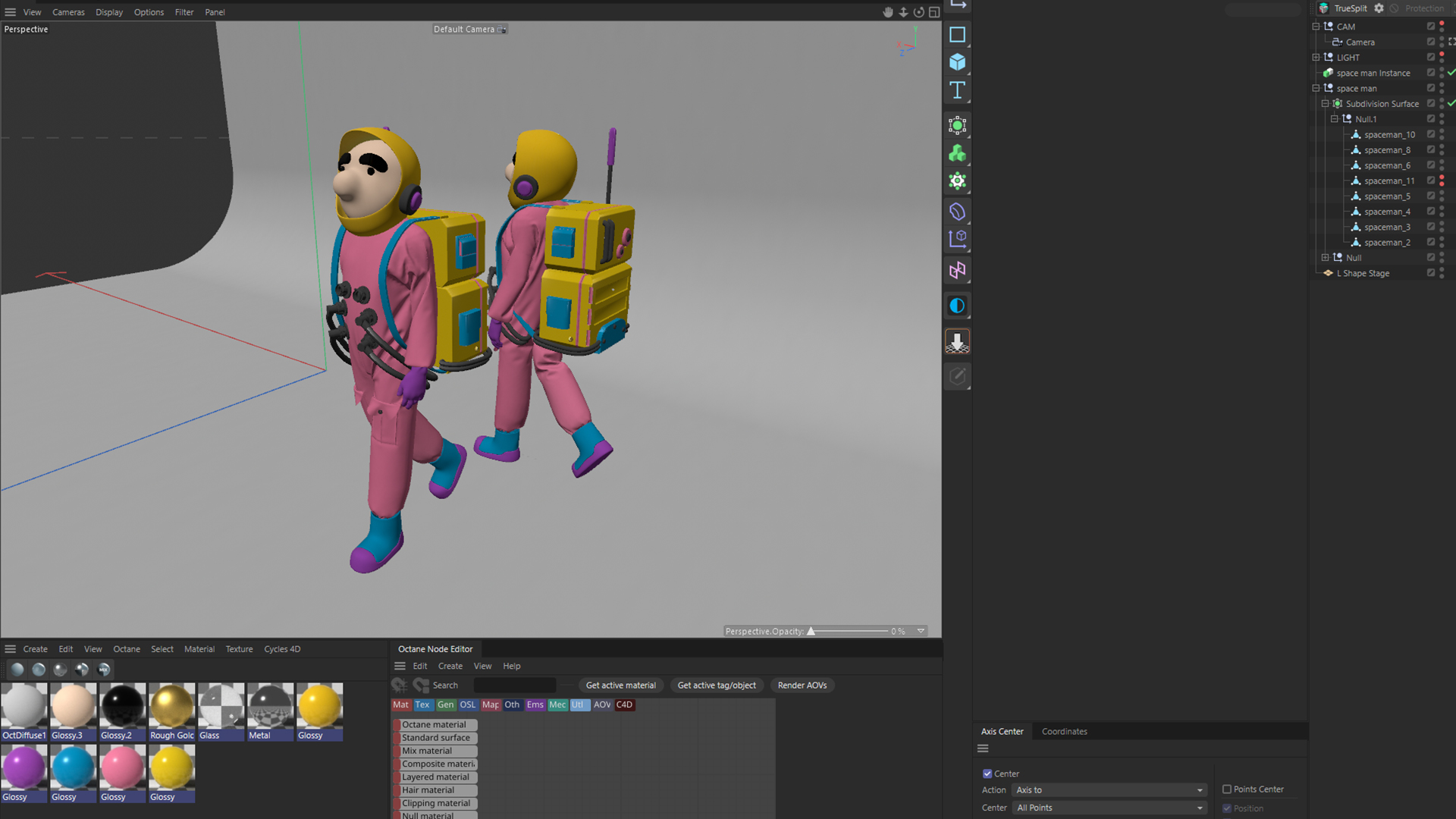The image size is (1456, 819).
Task: Open the green Cloner MoGraph icon
Action: [x=957, y=153]
